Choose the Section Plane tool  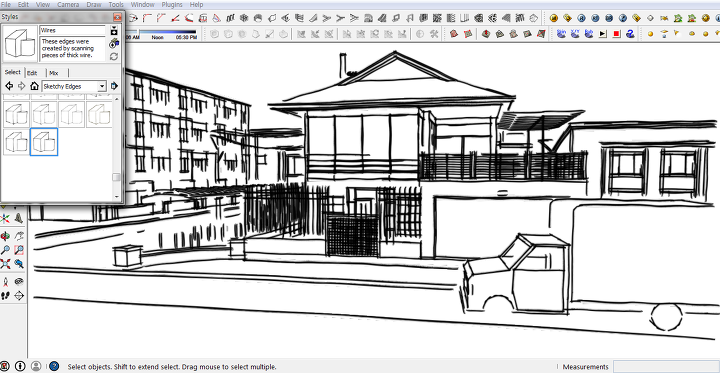coord(19,296)
